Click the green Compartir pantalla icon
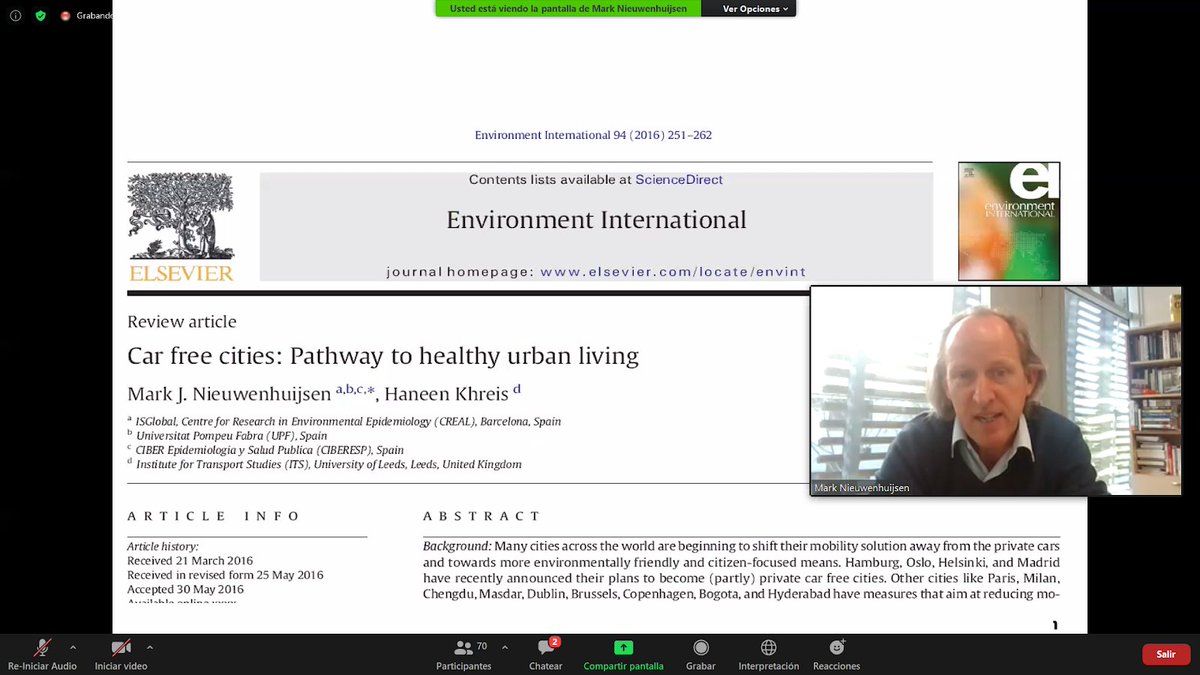 [623, 648]
